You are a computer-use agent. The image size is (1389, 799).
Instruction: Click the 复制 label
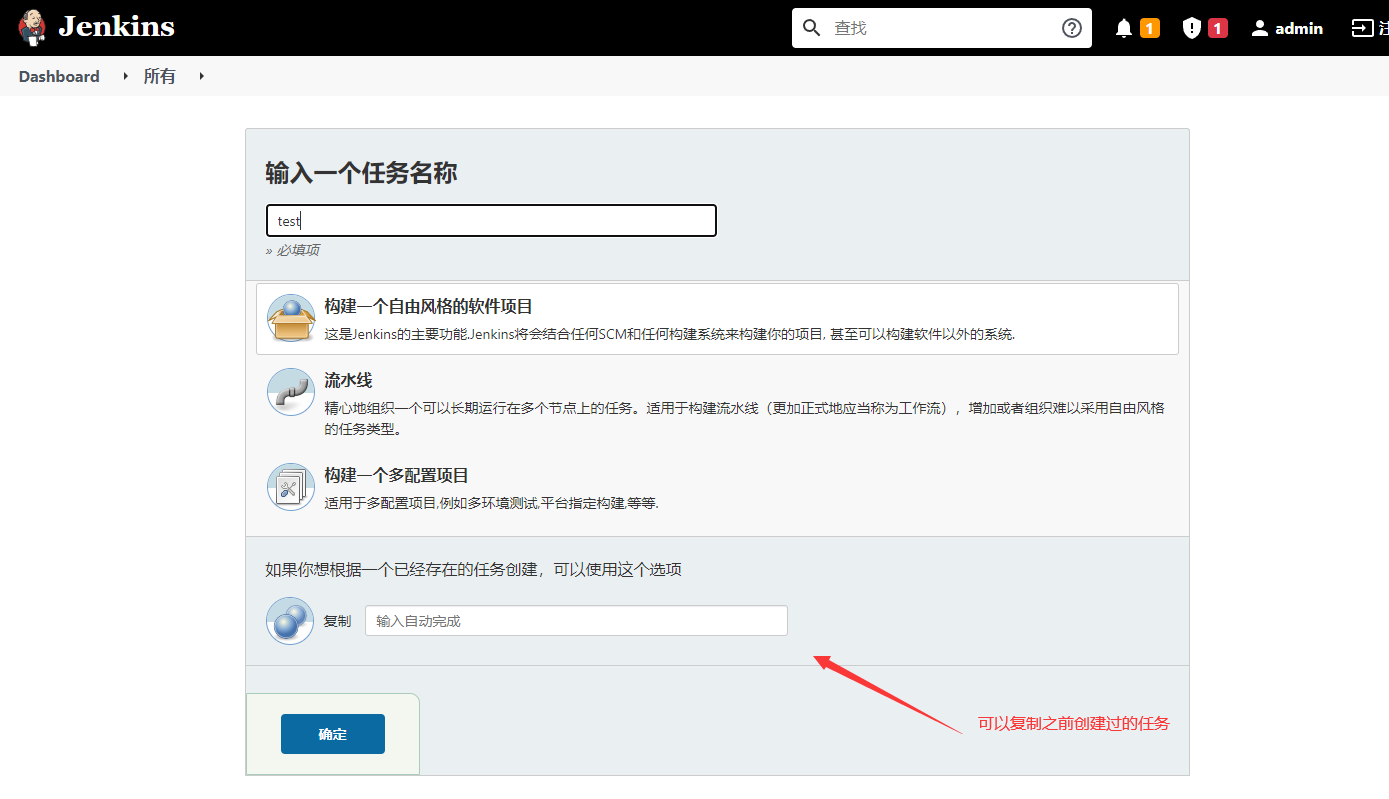(x=337, y=621)
